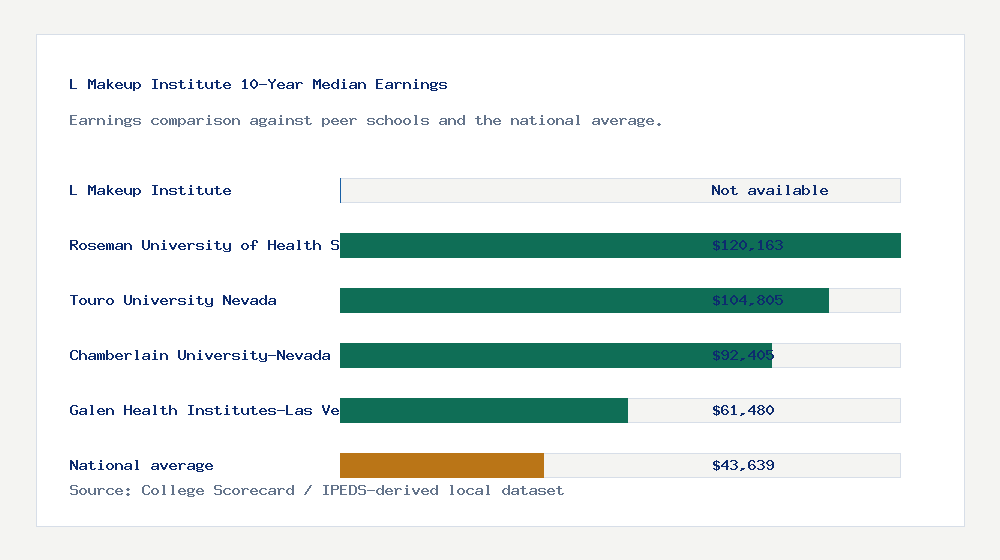
Task: Click the '$92,405' value
Action: pos(743,355)
